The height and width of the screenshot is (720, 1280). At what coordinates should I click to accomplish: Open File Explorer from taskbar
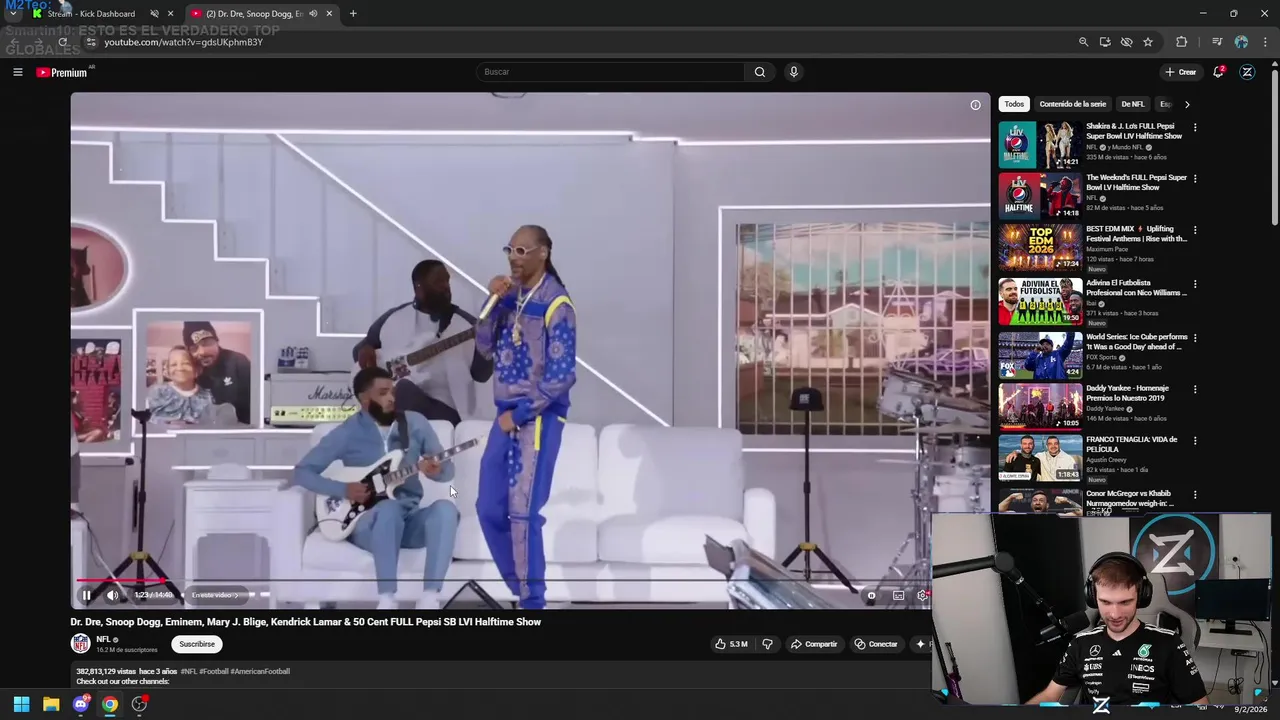click(51, 704)
